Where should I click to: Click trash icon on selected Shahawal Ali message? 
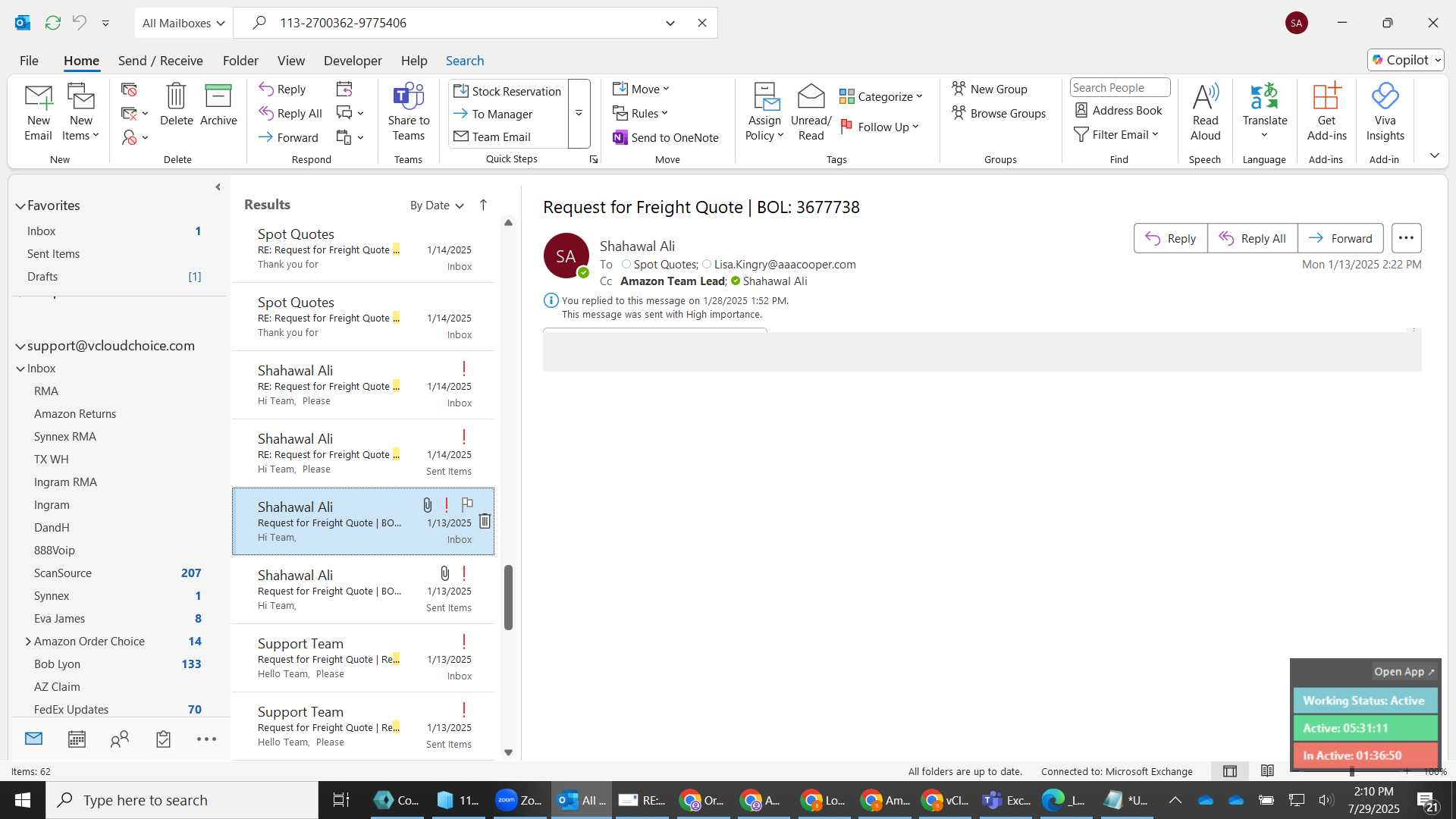pos(485,521)
